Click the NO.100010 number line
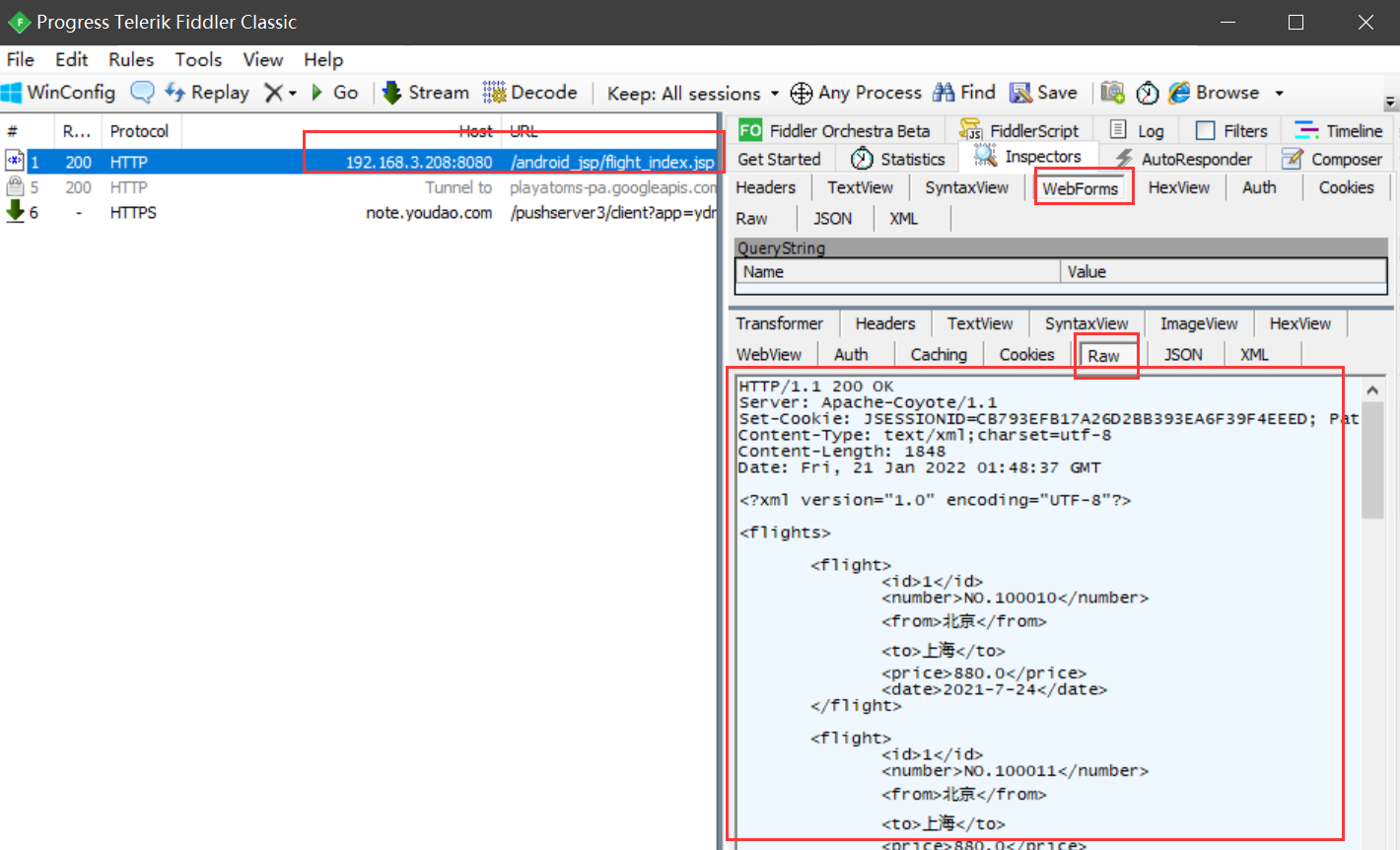Screen dimensions: 1400x850 click(x=1015, y=598)
